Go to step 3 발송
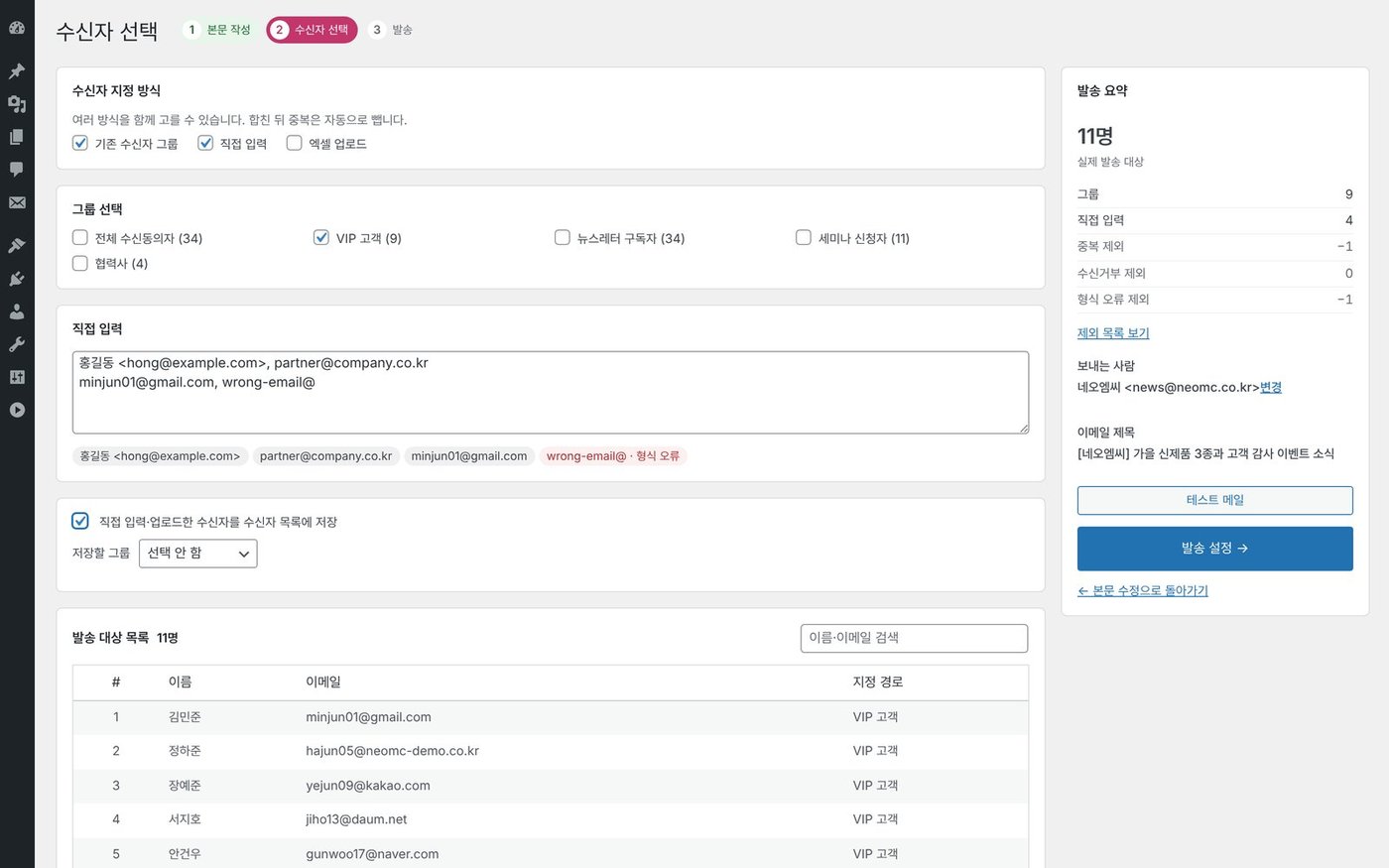1389x868 pixels. click(x=391, y=30)
